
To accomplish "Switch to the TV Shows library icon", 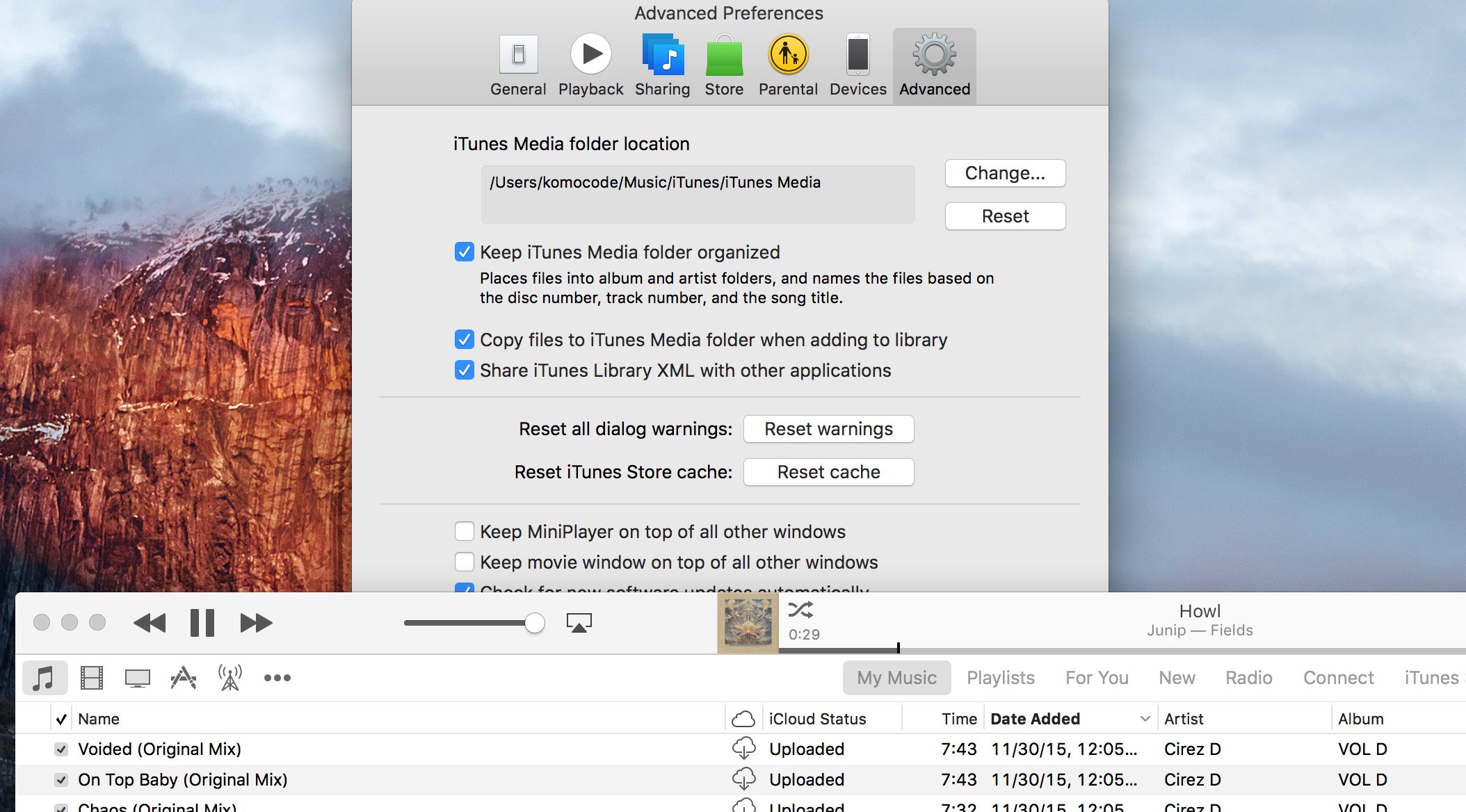I will pyautogui.click(x=138, y=678).
